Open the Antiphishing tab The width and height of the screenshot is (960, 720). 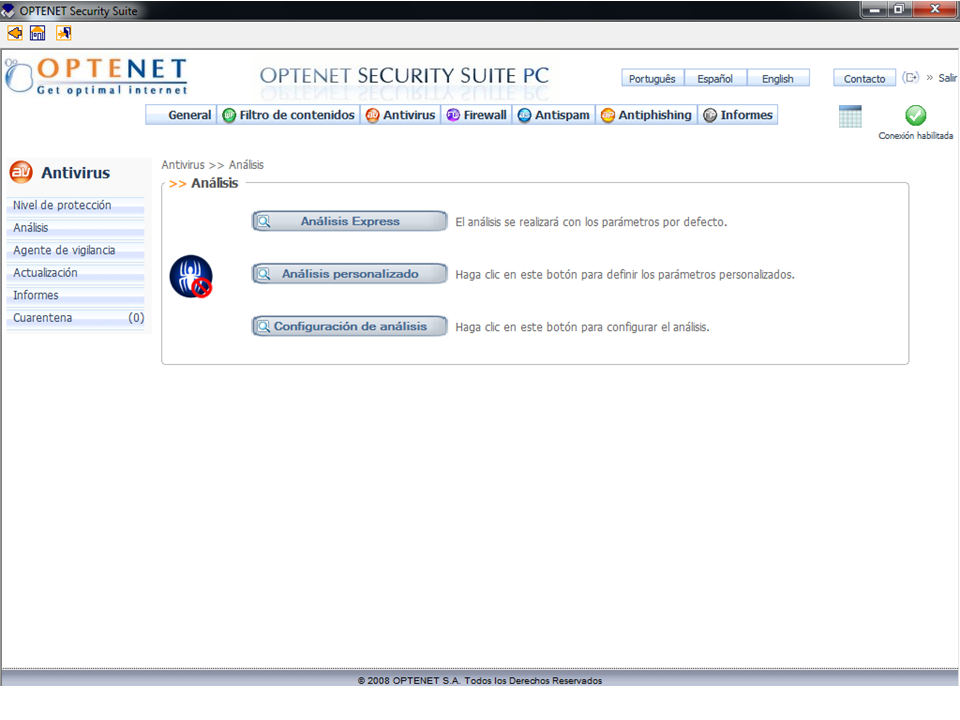coord(646,115)
